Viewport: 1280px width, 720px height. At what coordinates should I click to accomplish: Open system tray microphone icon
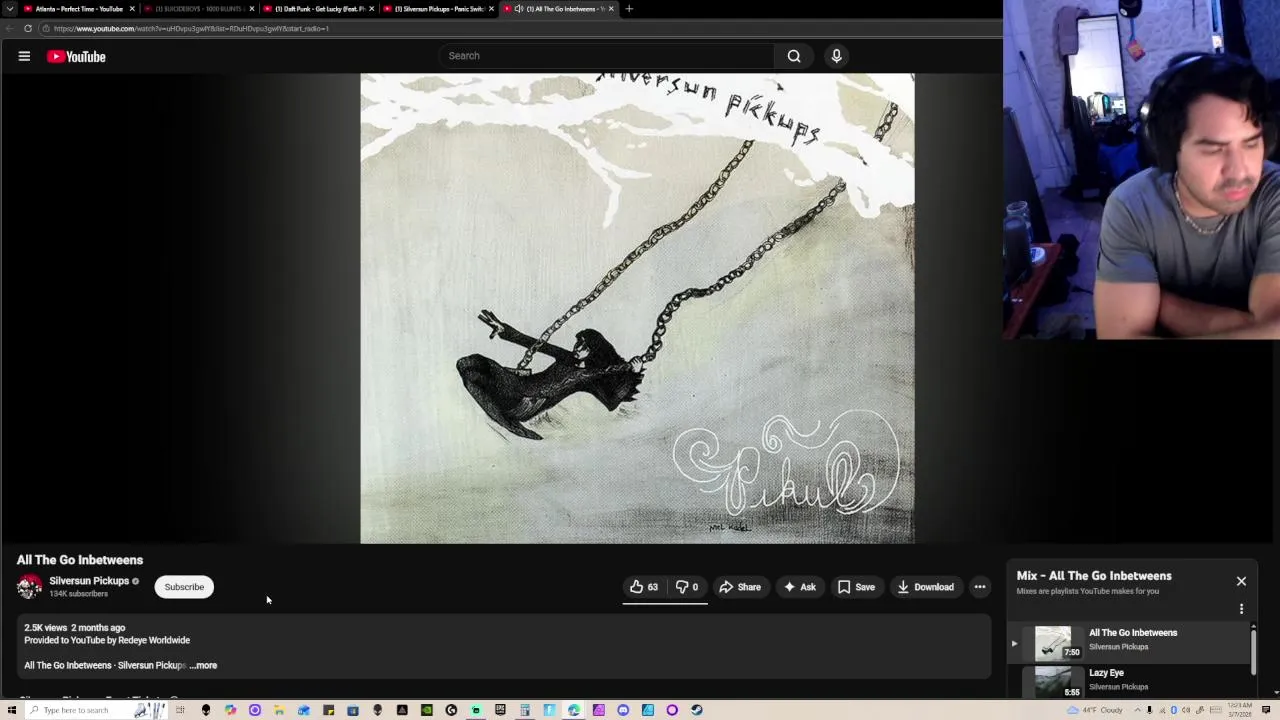click(1149, 710)
